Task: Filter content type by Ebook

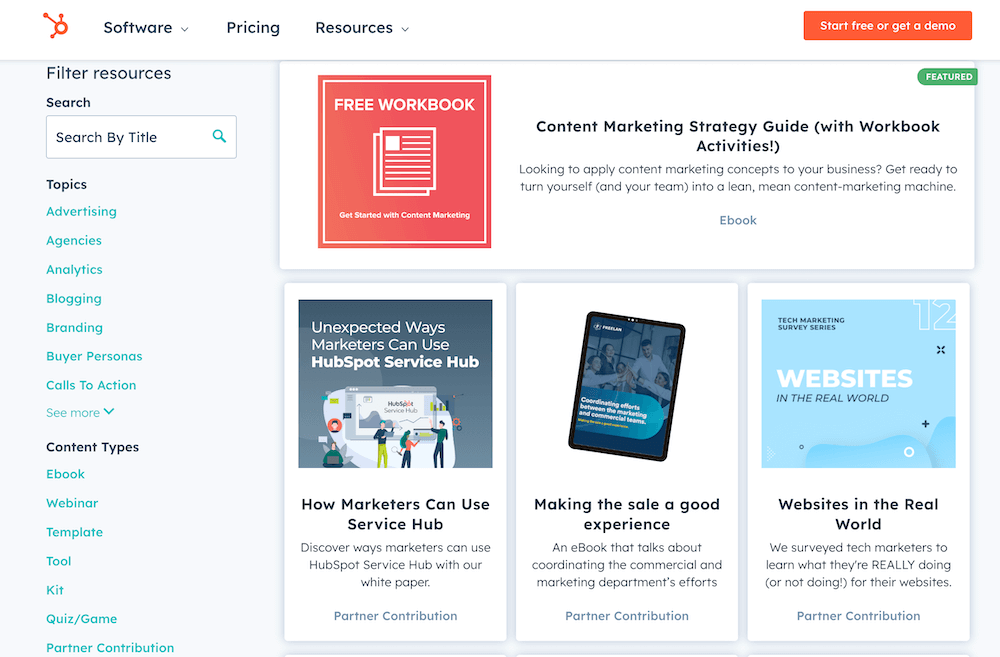Action: (65, 474)
